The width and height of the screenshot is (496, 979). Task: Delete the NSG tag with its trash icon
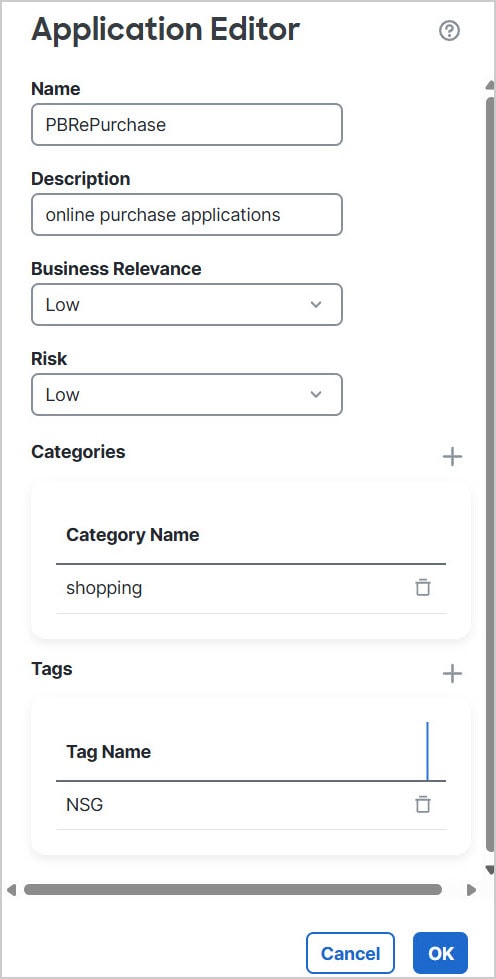tap(423, 804)
